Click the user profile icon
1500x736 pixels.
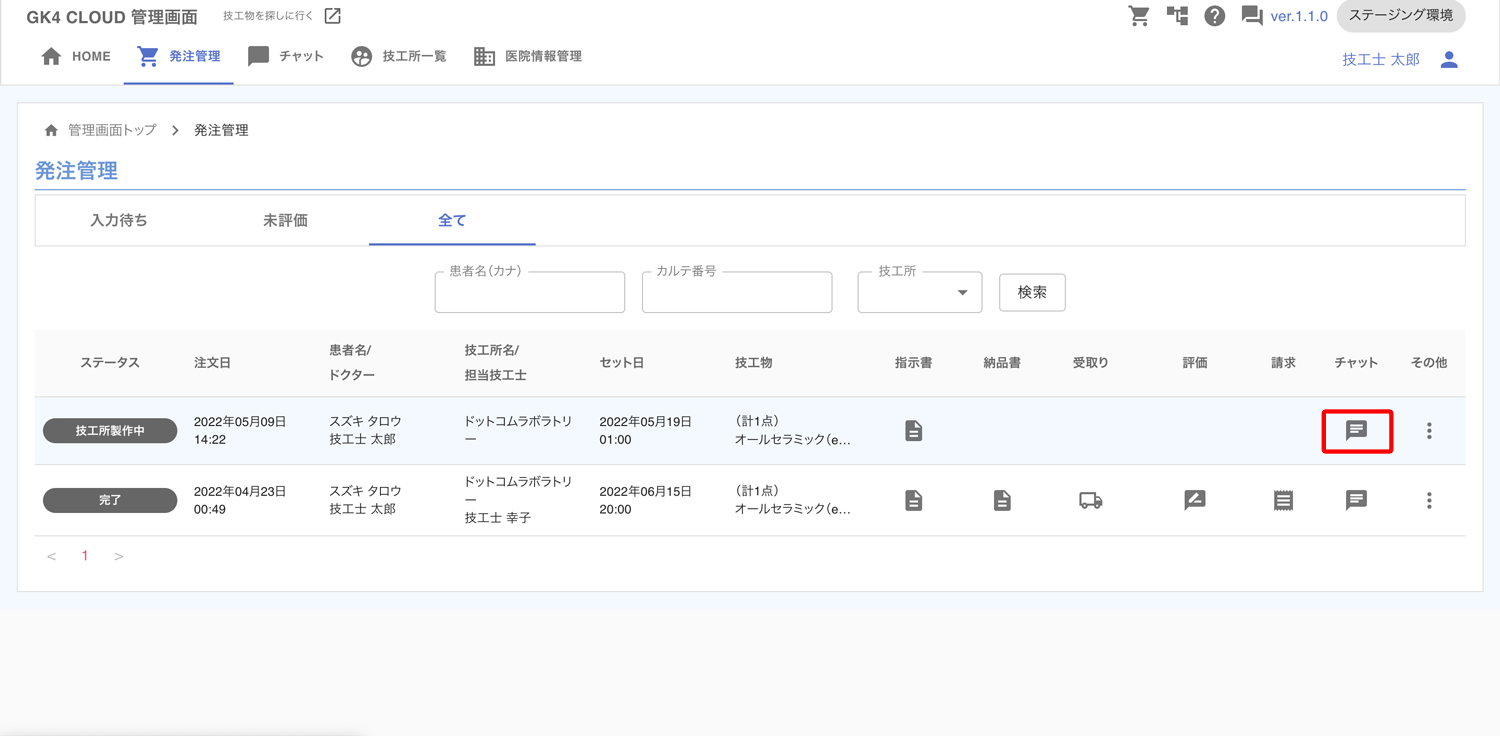(x=1448, y=60)
